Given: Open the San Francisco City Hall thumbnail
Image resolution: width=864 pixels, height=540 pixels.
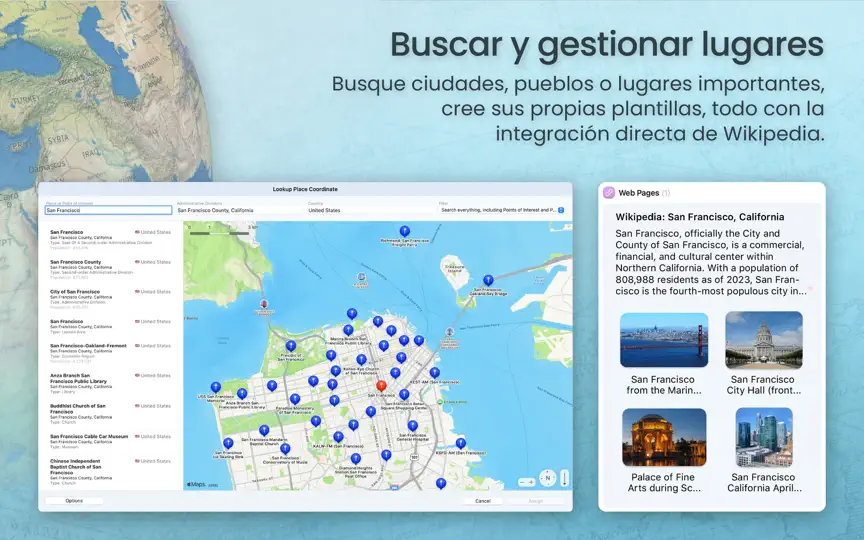Looking at the screenshot, I should [x=764, y=340].
